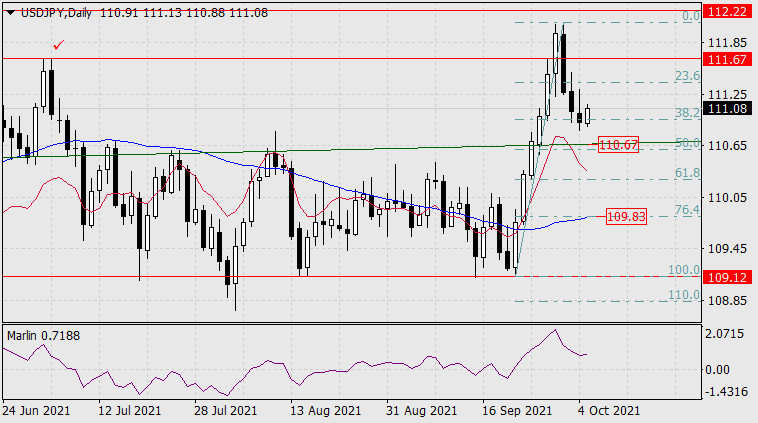Click the 110.05 price scale value
This screenshot has height=423, width=758.
click(x=728, y=197)
